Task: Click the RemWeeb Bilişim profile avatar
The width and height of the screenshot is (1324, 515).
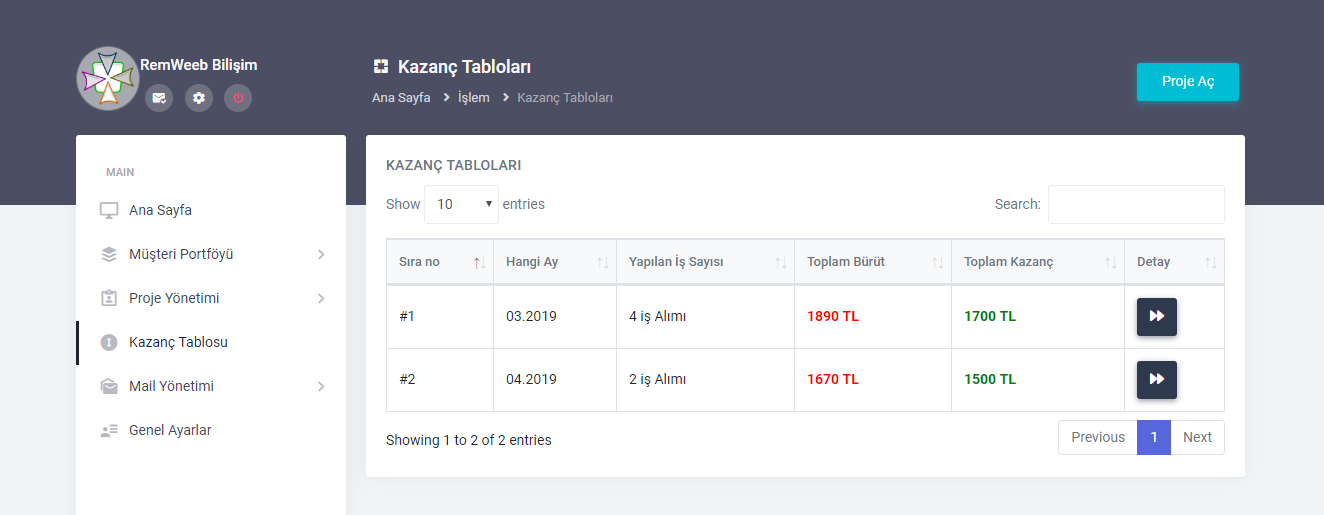Action: (108, 78)
